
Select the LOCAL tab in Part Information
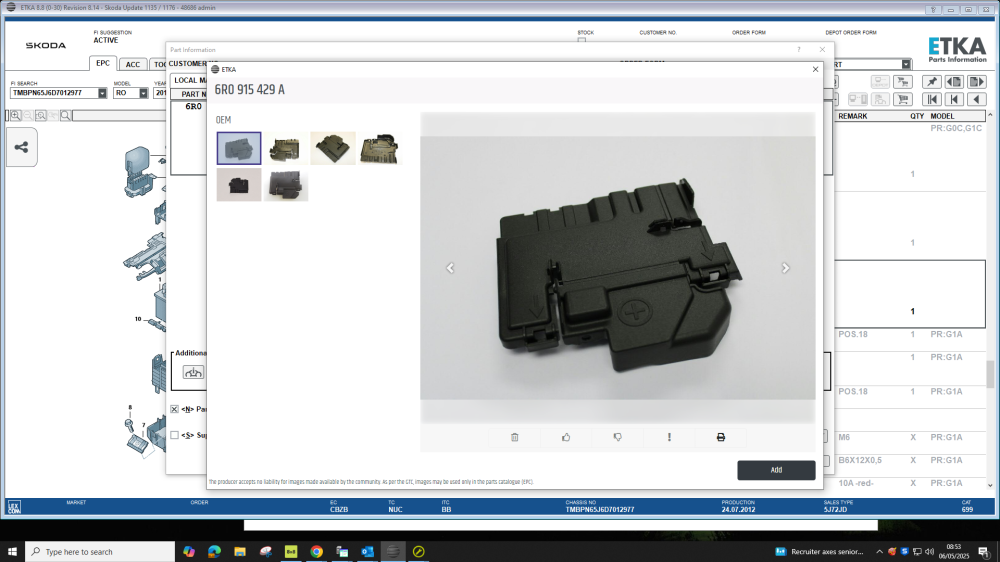(188, 80)
